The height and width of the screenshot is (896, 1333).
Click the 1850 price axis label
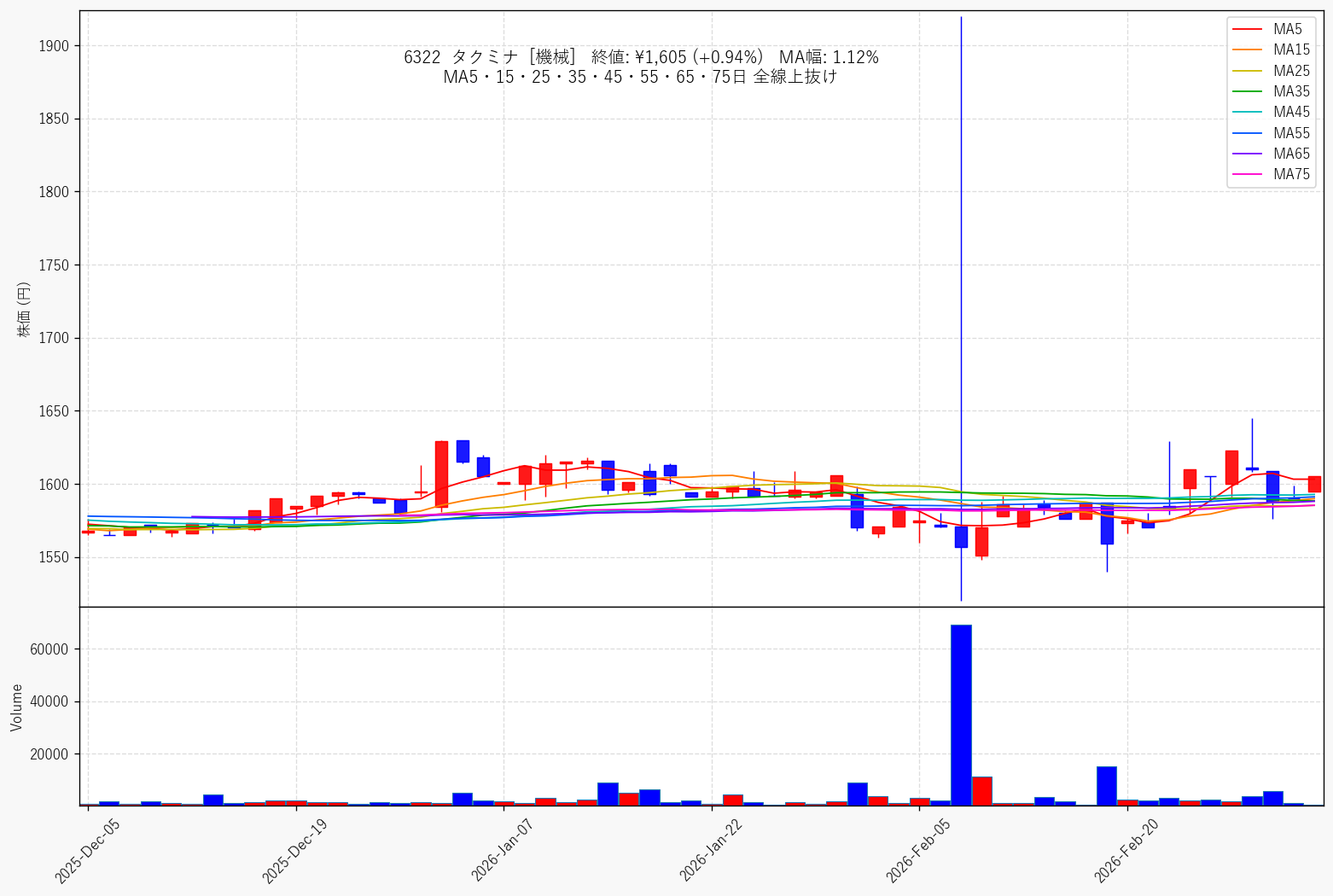54,119
